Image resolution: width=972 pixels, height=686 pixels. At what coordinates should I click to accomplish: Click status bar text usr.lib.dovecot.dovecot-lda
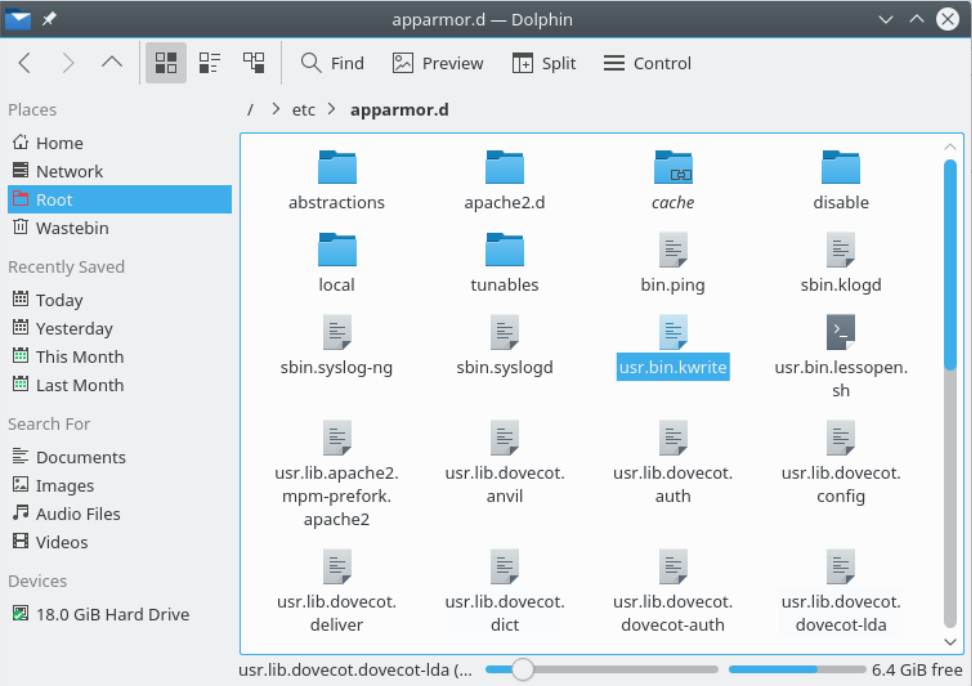pos(355,670)
